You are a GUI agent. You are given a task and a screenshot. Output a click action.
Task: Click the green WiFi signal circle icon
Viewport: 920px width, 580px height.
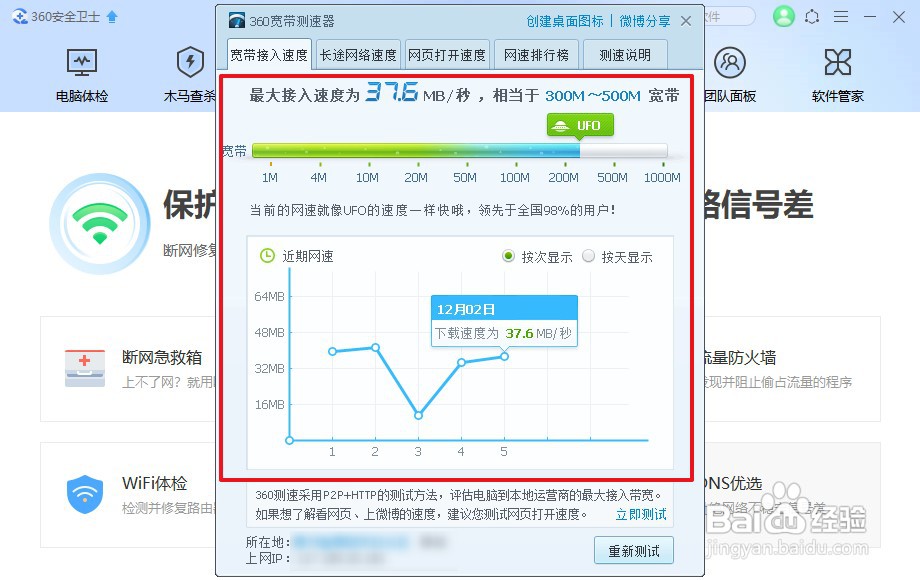pos(100,223)
